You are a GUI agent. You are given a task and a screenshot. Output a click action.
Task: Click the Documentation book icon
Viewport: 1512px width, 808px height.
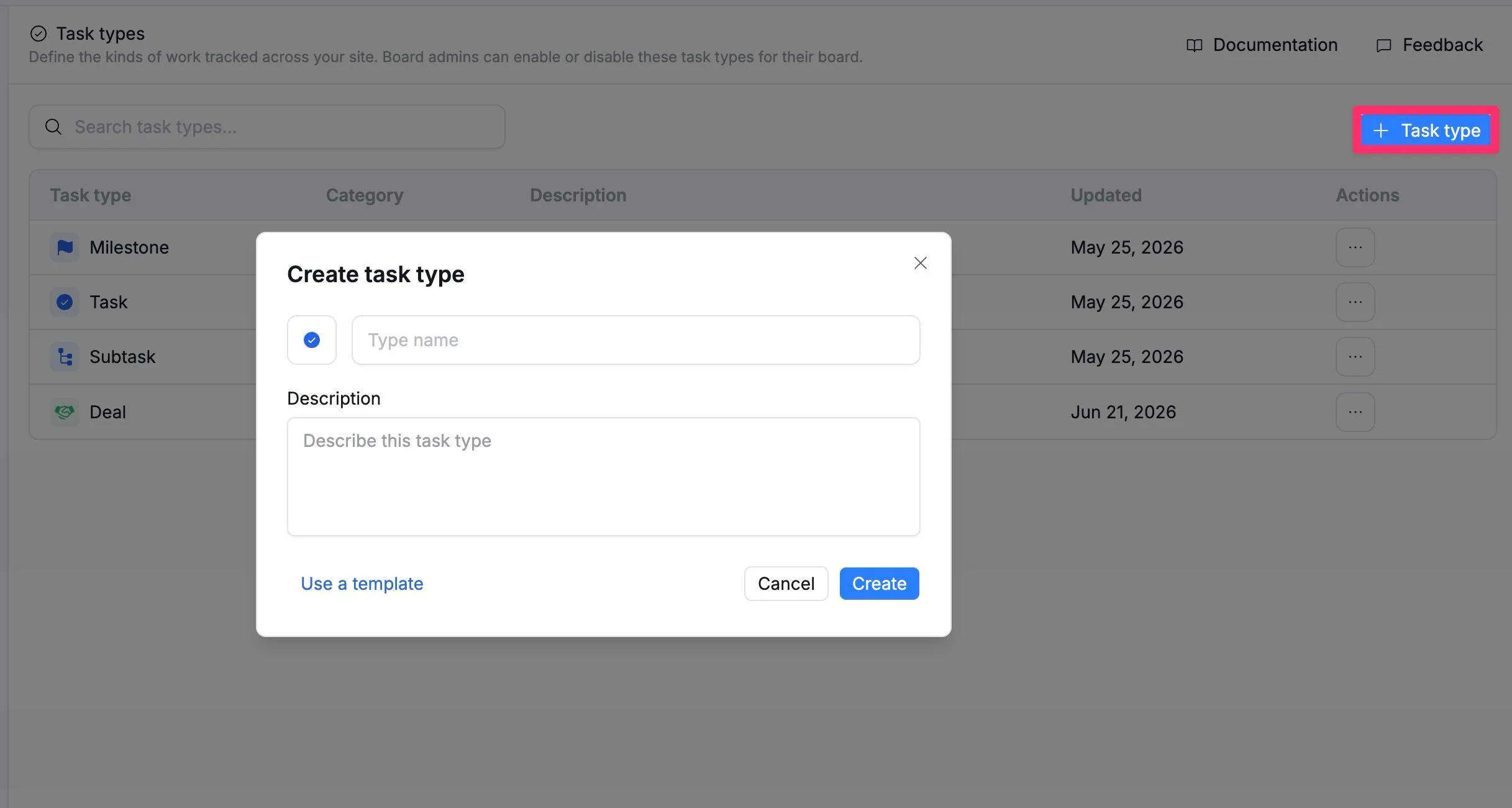(1194, 45)
